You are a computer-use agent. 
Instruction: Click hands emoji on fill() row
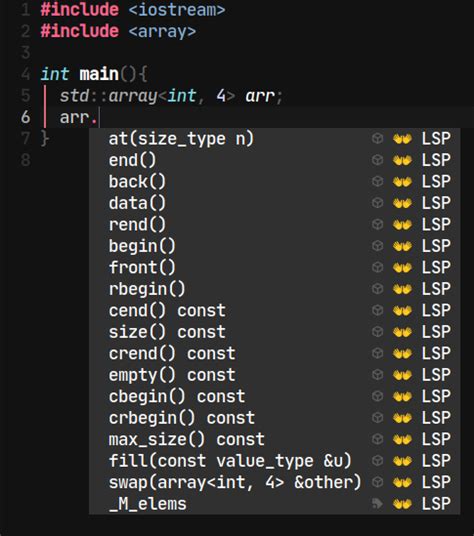tap(402, 461)
